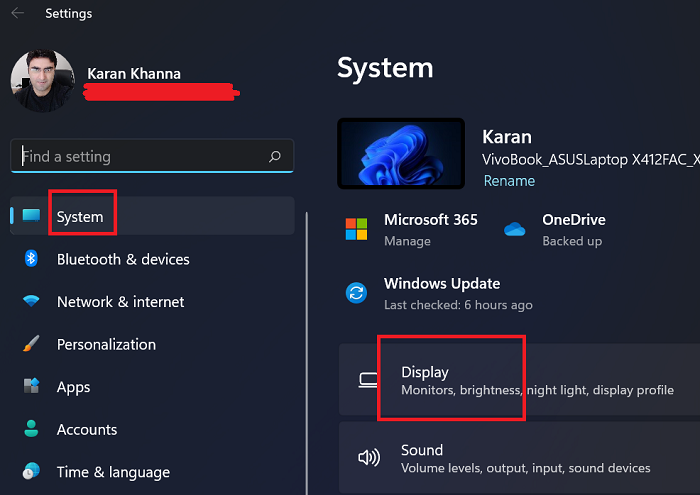The height and width of the screenshot is (495, 700).
Task: Click the Apps icon in sidebar
Action: click(31, 387)
